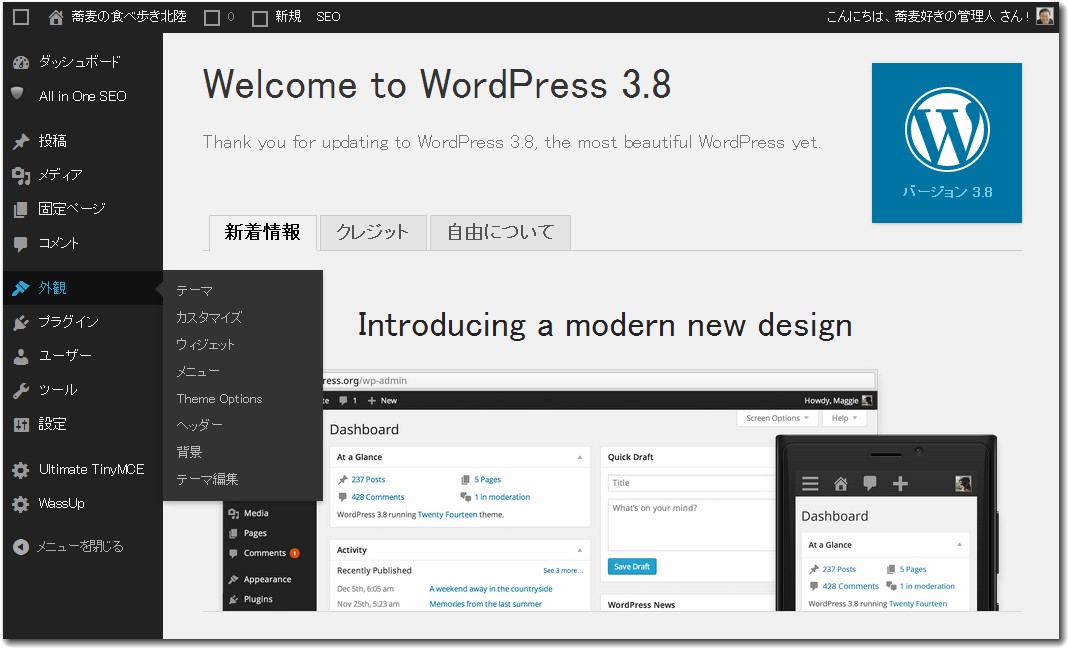Screen dimensions: 1068x648
Task: Open the ツール wrench icon
Action: (22, 390)
